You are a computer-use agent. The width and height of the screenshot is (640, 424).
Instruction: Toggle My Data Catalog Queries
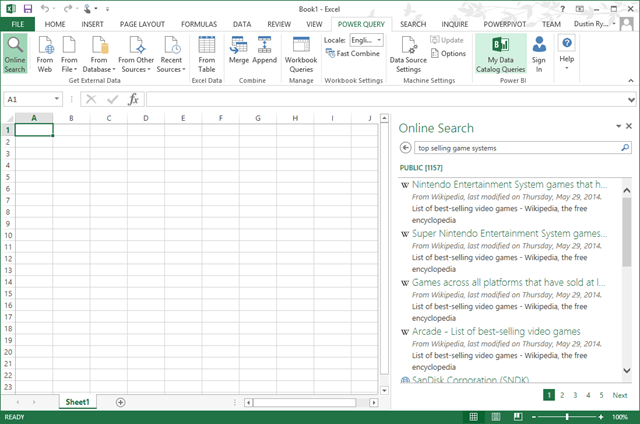(x=500, y=54)
